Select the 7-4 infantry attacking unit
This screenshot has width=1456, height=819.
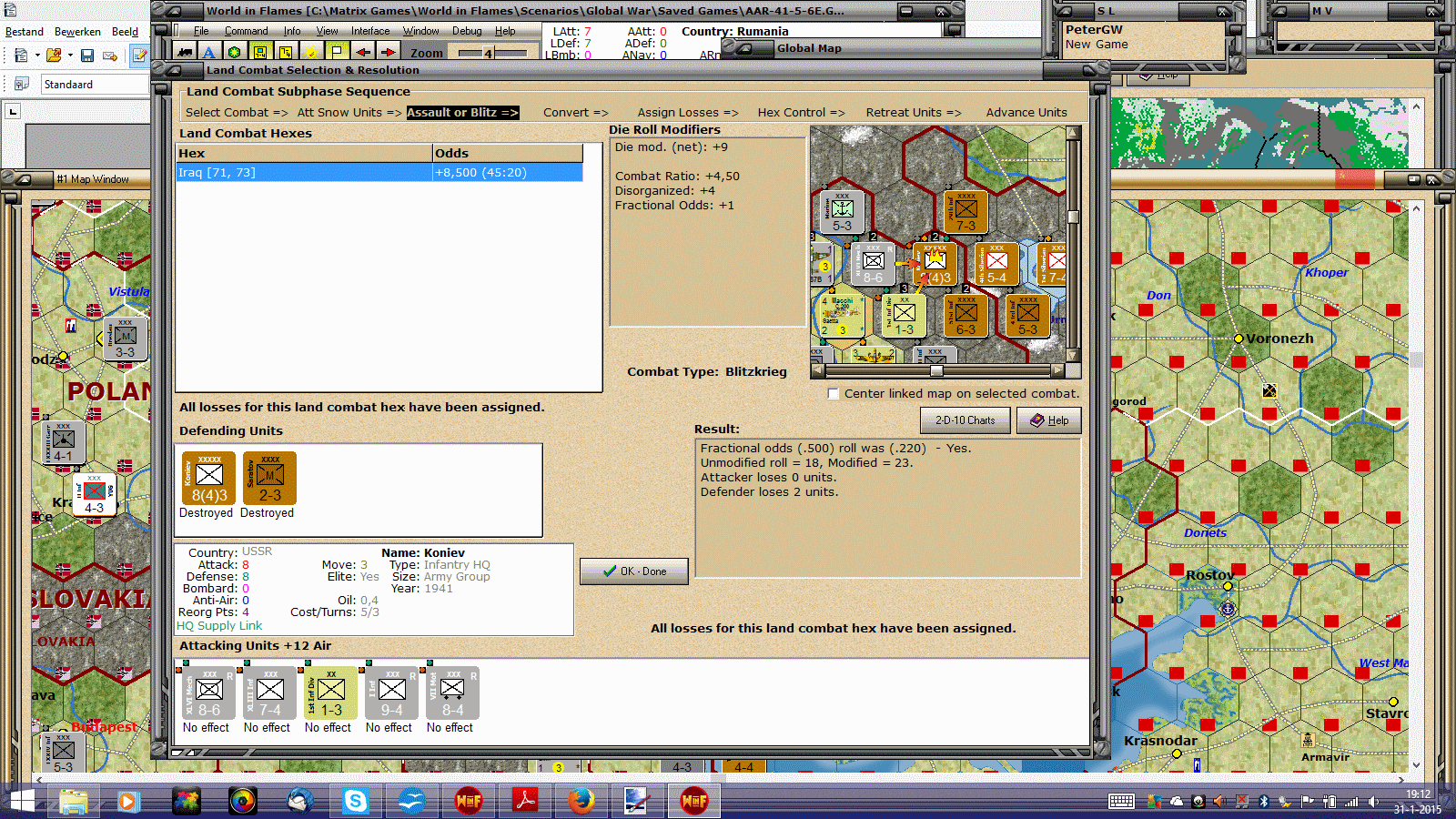[269, 693]
